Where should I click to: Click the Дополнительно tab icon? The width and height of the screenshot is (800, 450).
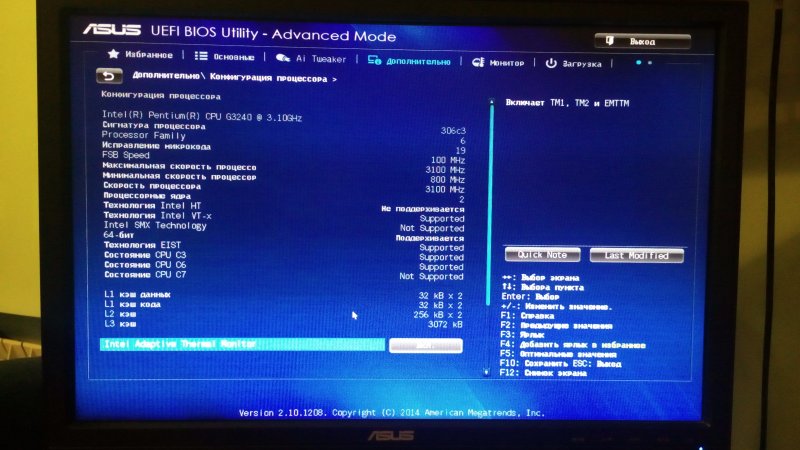click(x=374, y=61)
